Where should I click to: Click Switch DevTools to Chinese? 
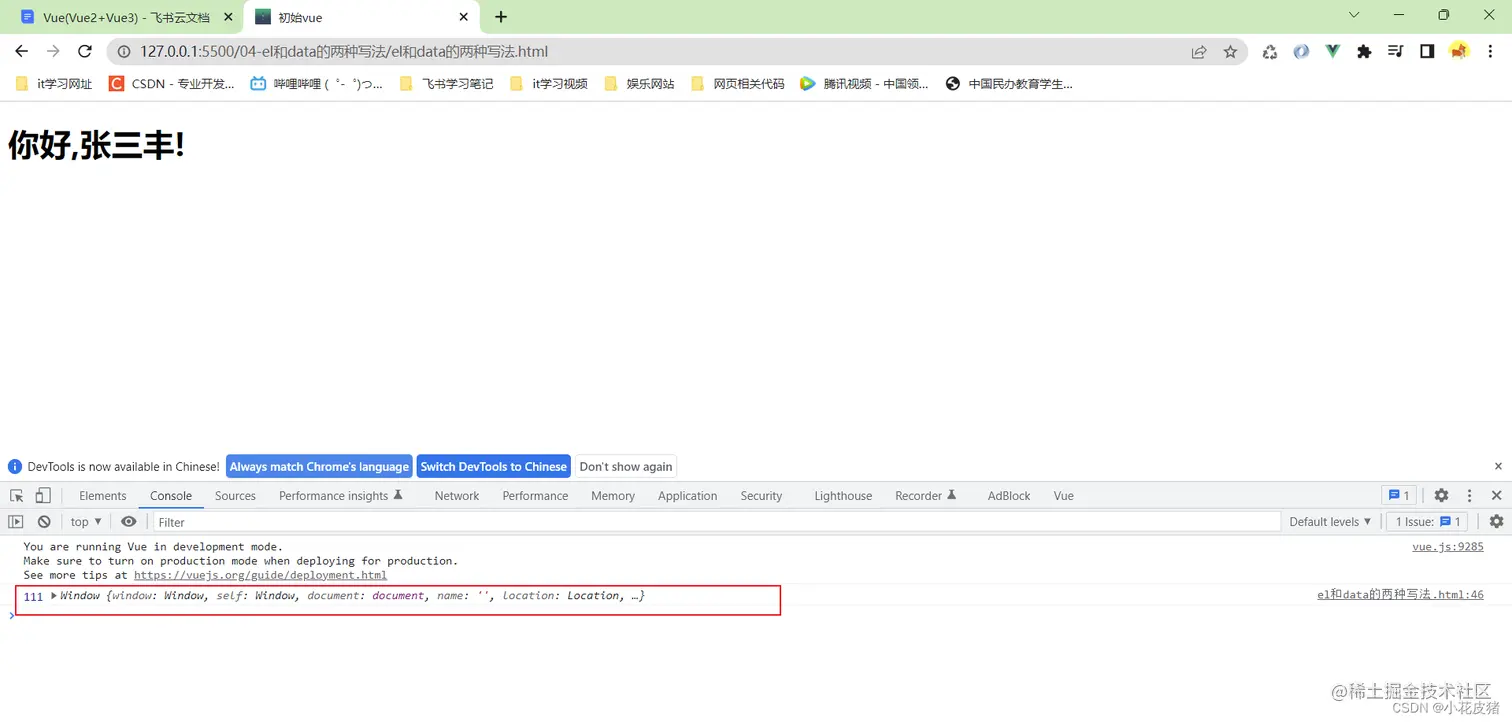pyautogui.click(x=493, y=467)
